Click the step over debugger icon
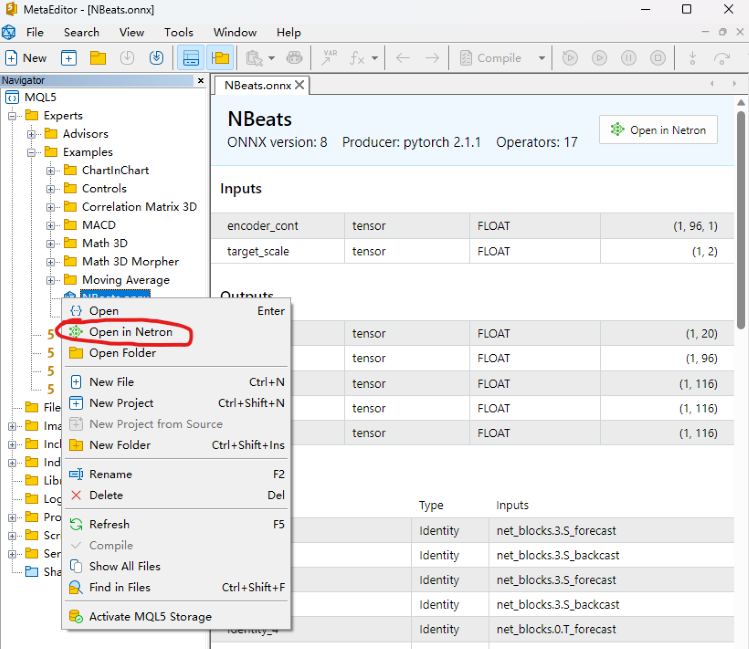749x649 pixels. pyautogui.click(x=722, y=58)
